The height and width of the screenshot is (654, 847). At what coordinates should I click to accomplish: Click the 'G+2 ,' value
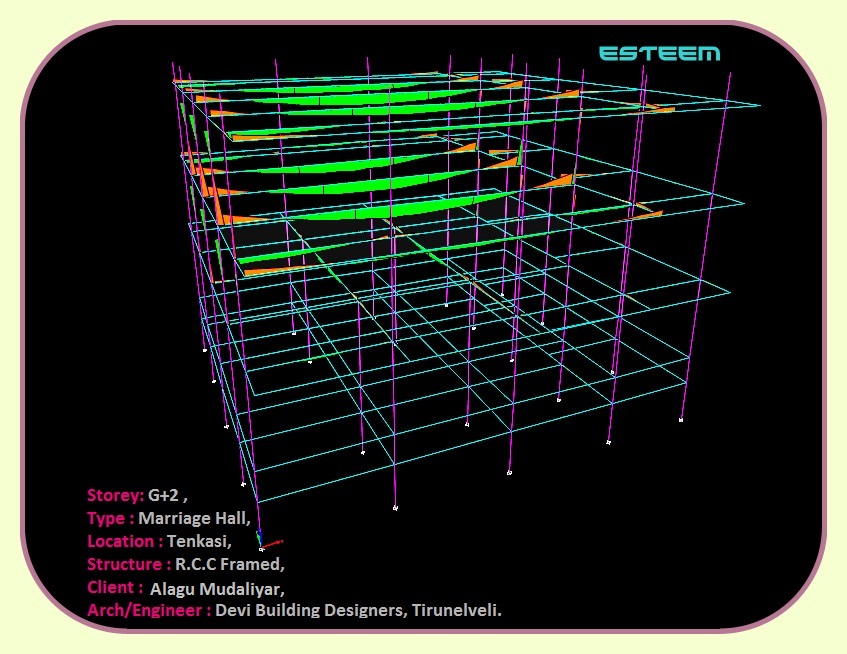(167, 495)
